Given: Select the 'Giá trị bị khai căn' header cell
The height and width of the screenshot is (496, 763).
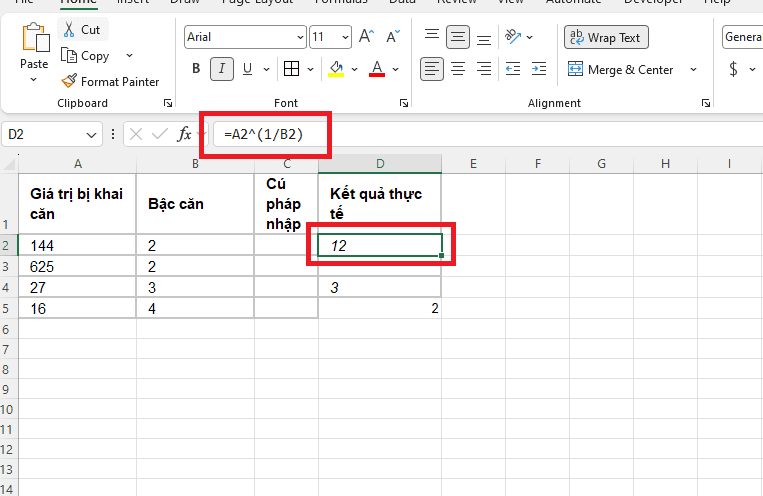Looking at the screenshot, I should pyautogui.click(x=77, y=203).
